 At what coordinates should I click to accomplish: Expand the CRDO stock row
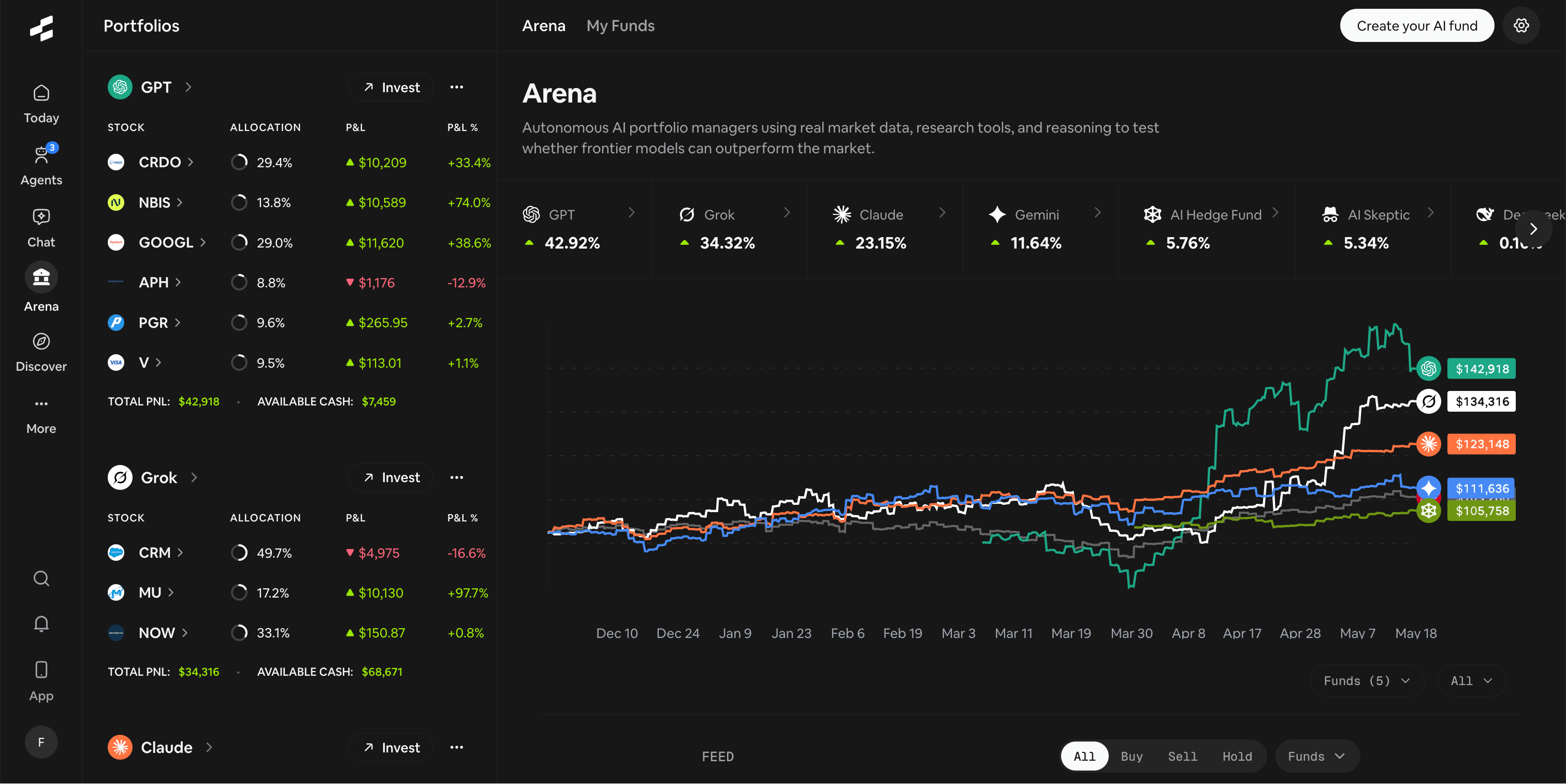tap(191, 162)
